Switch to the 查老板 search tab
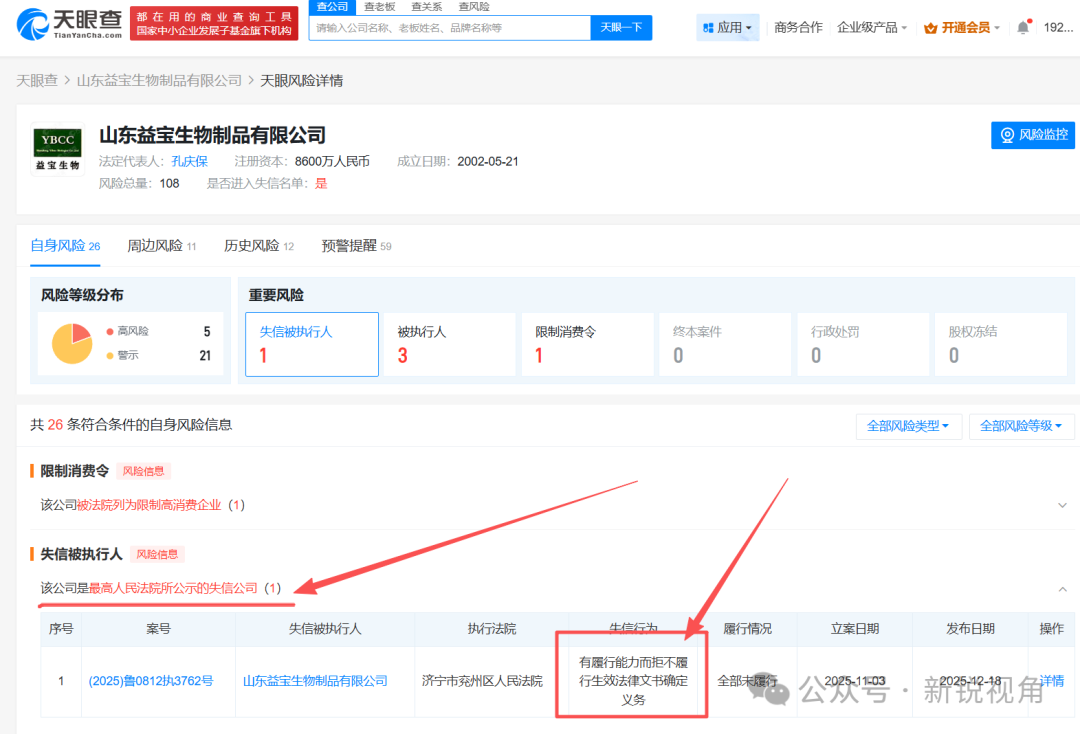 tap(379, 6)
